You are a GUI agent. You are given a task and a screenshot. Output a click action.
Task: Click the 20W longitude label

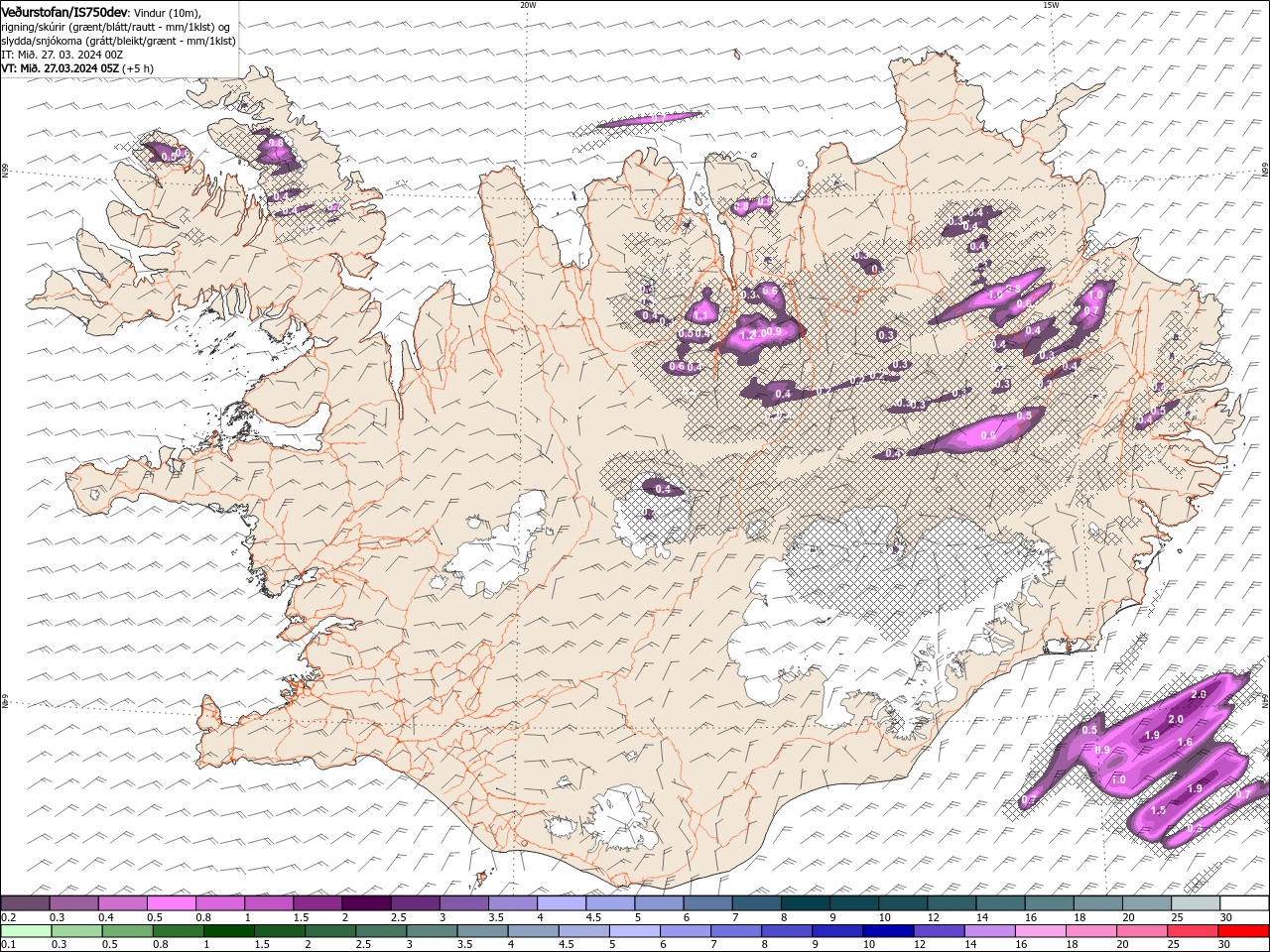tap(528, 5)
